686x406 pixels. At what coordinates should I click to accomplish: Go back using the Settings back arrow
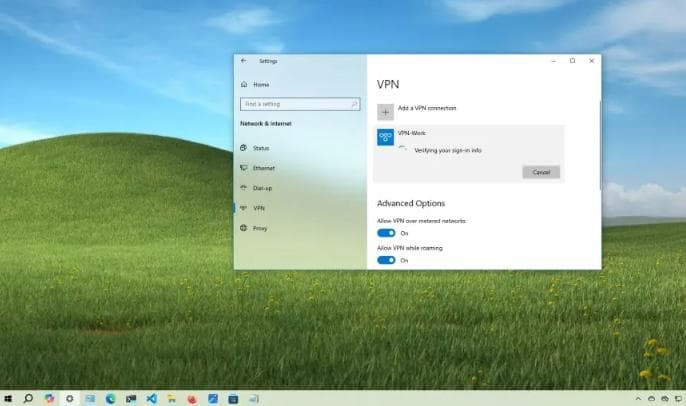point(244,61)
